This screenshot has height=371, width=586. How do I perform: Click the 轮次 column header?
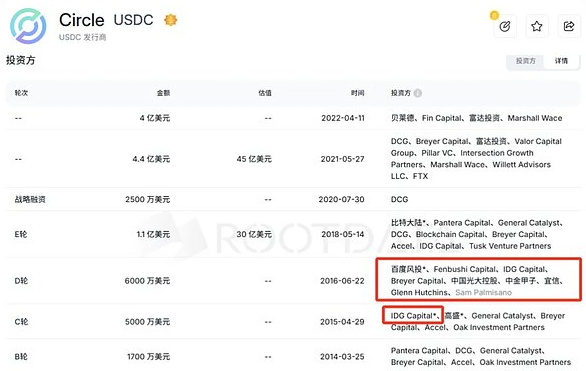coord(21,93)
